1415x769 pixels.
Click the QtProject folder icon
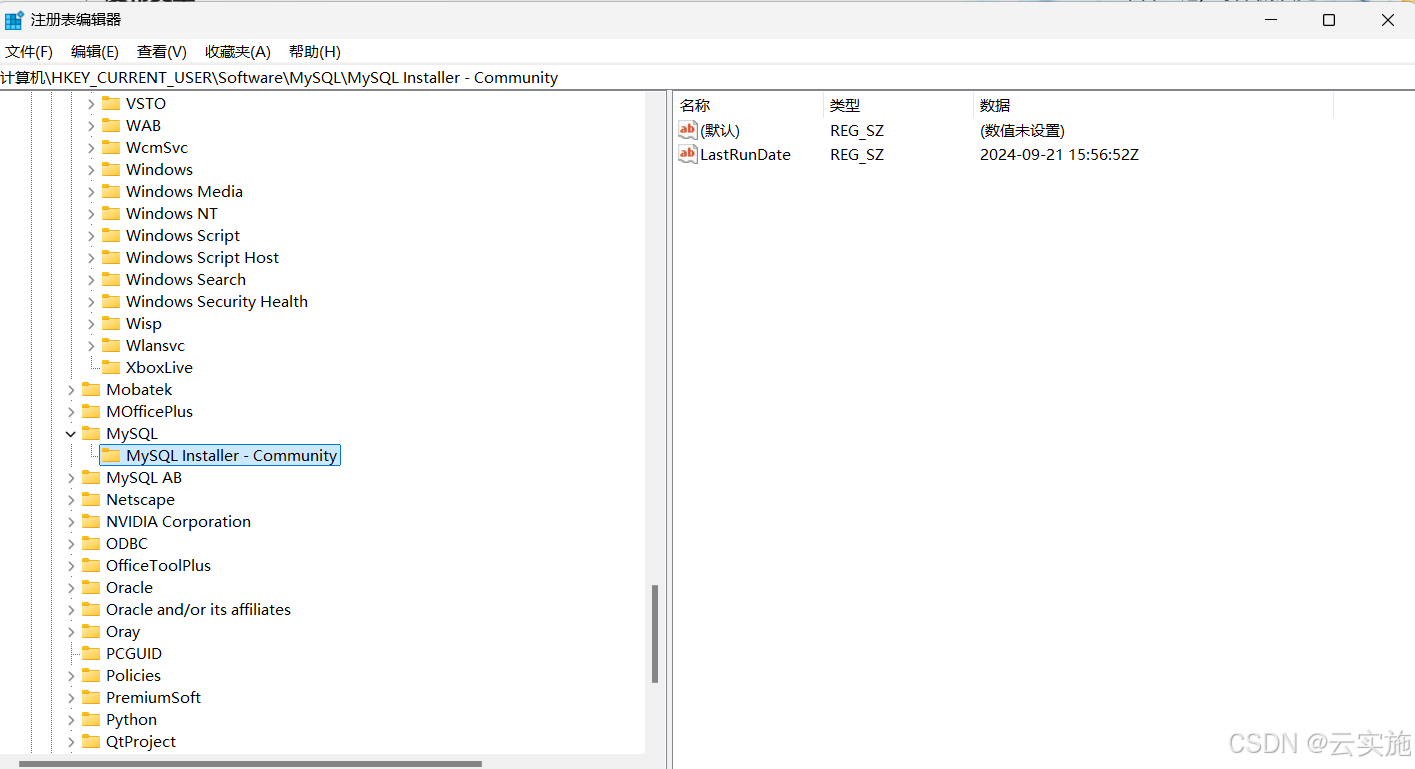coord(91,742)
